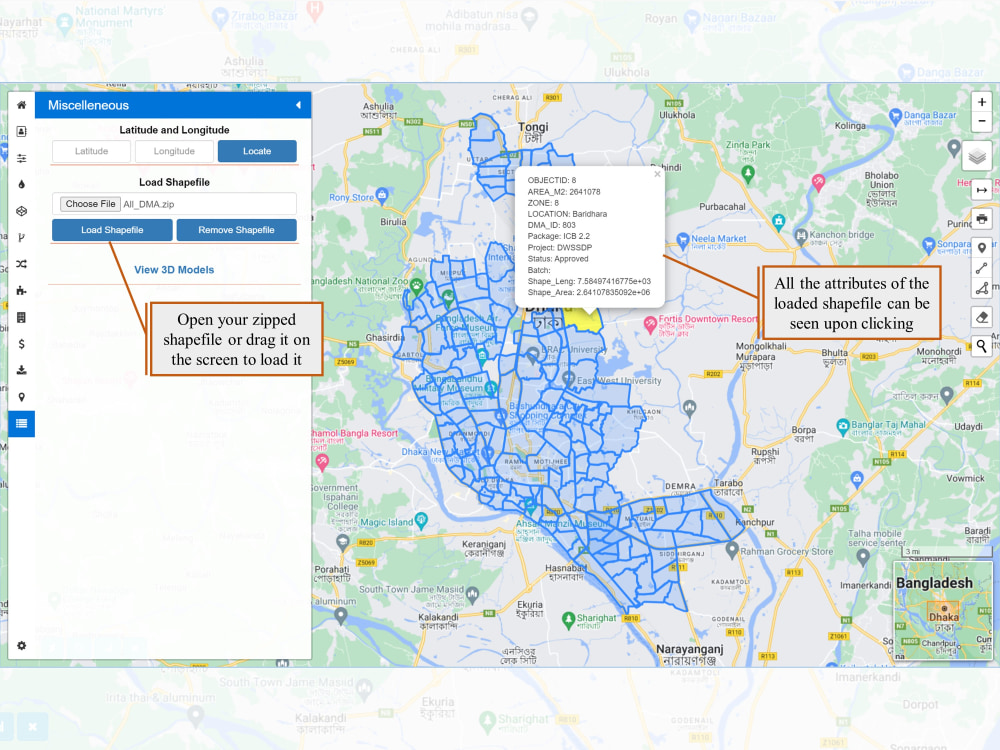Open the dollar sign sidebar icon

[x=21, y=344]
